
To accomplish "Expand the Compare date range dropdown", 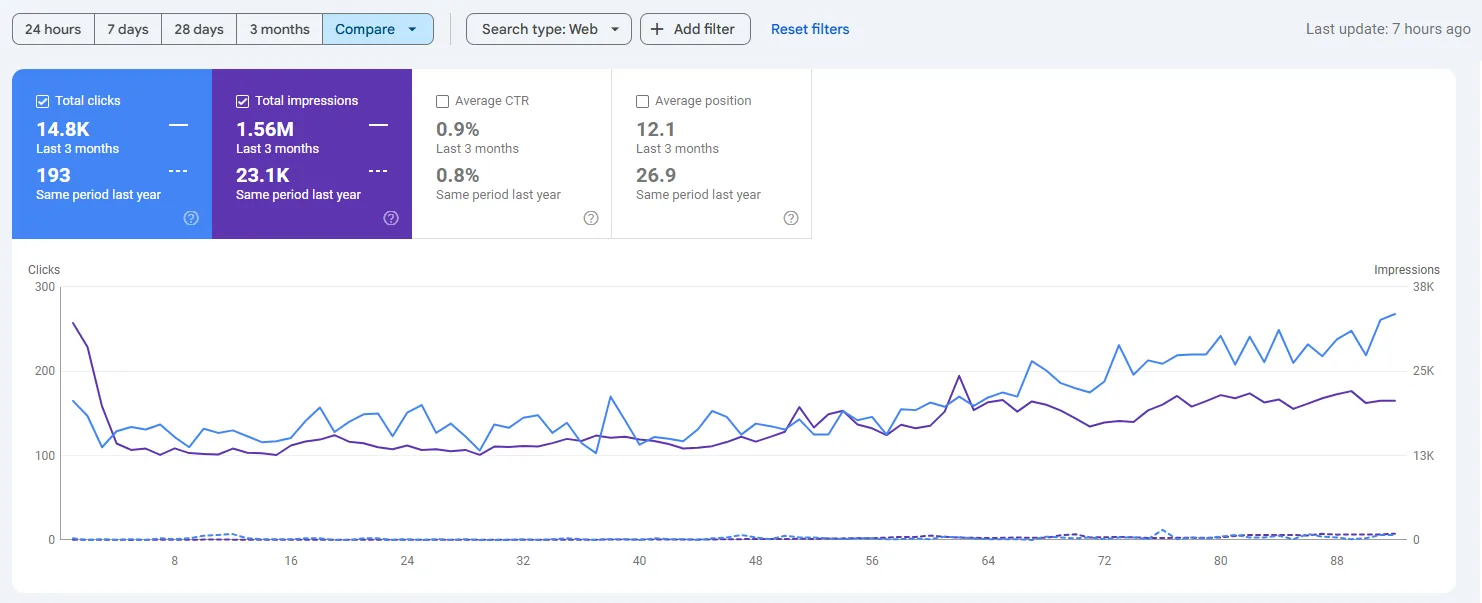I will [377, 29].
